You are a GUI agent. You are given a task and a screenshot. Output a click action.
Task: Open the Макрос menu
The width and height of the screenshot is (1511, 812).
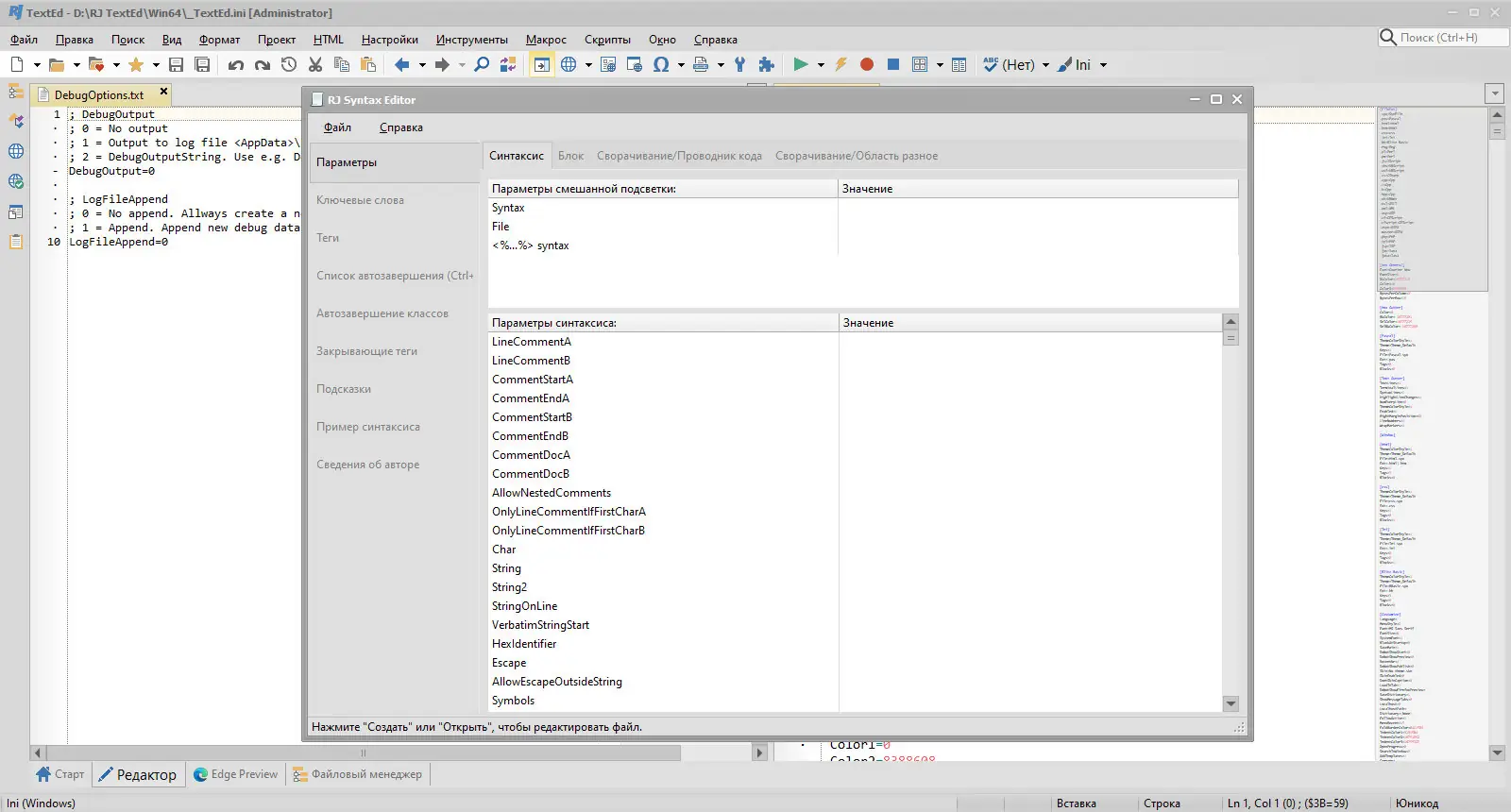tap(546, 40)
